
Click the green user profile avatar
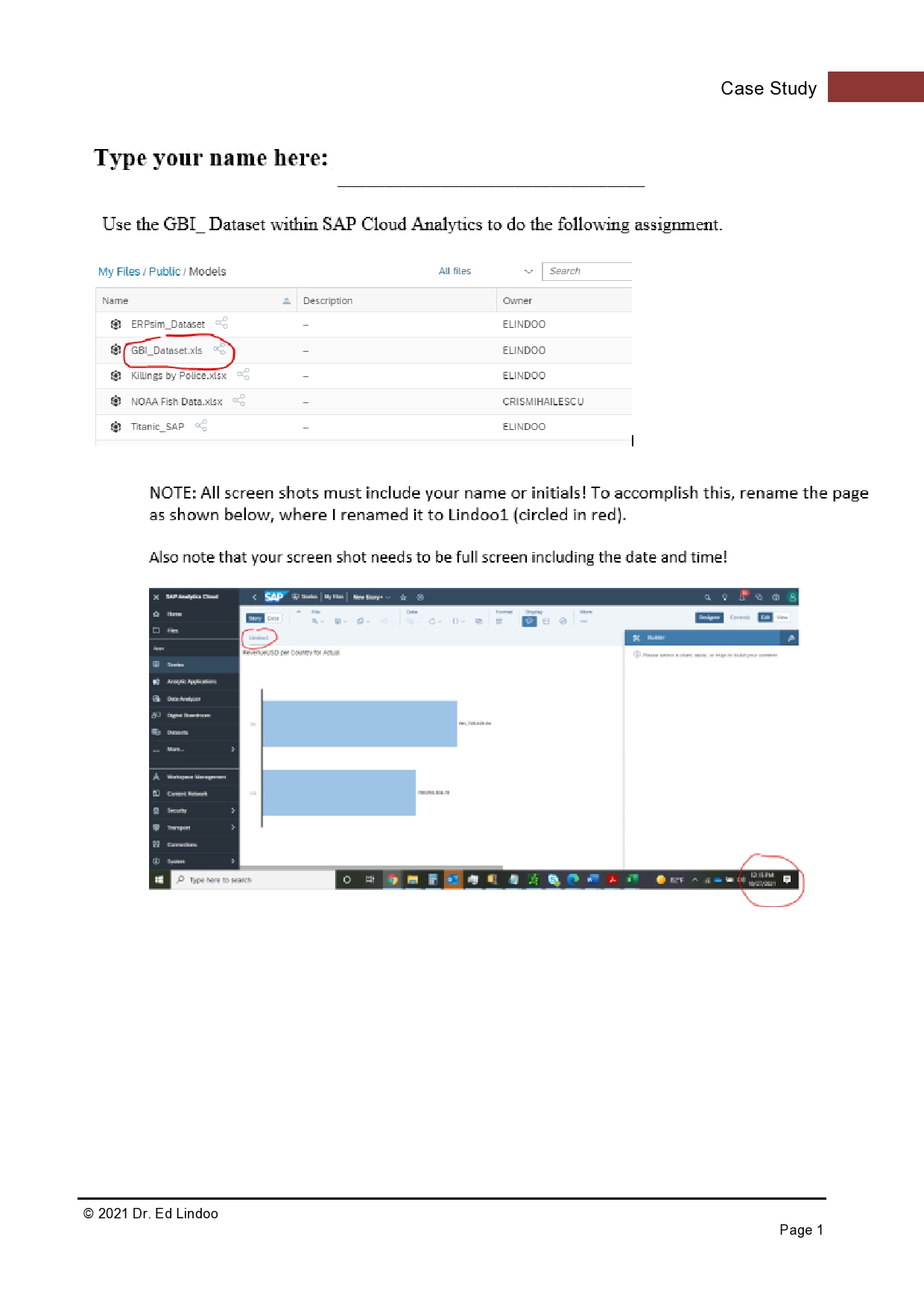[x=792, y=597]
